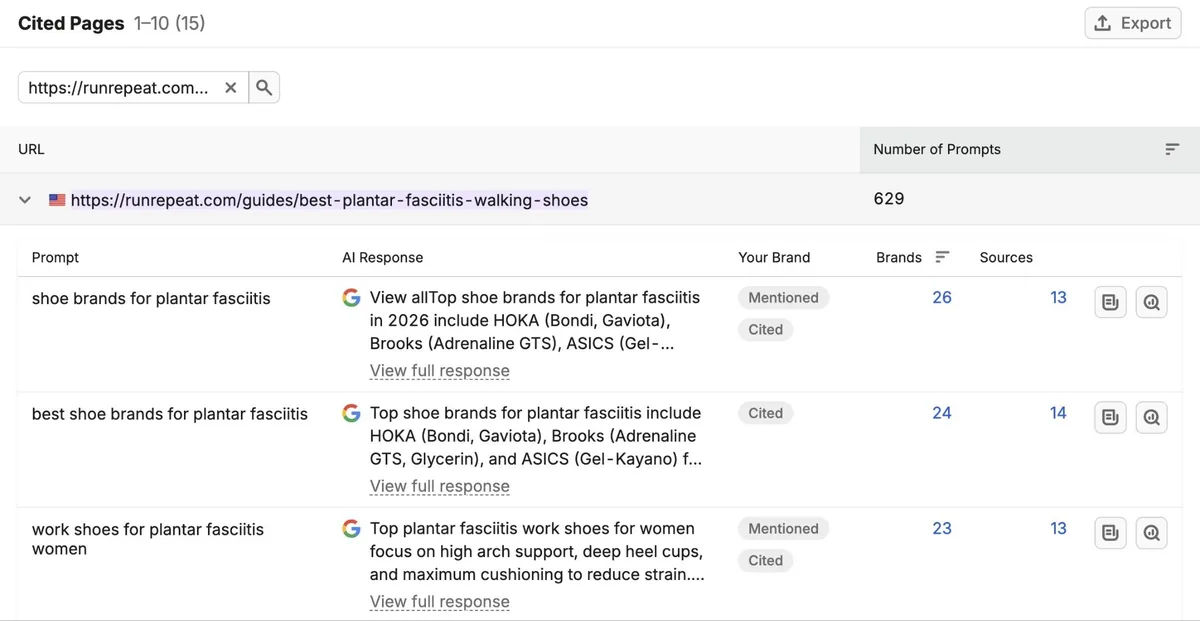The image size is (1200, 621).
Task: Sort by Number of Prompts icon
Action: (x=1172, y=149)
